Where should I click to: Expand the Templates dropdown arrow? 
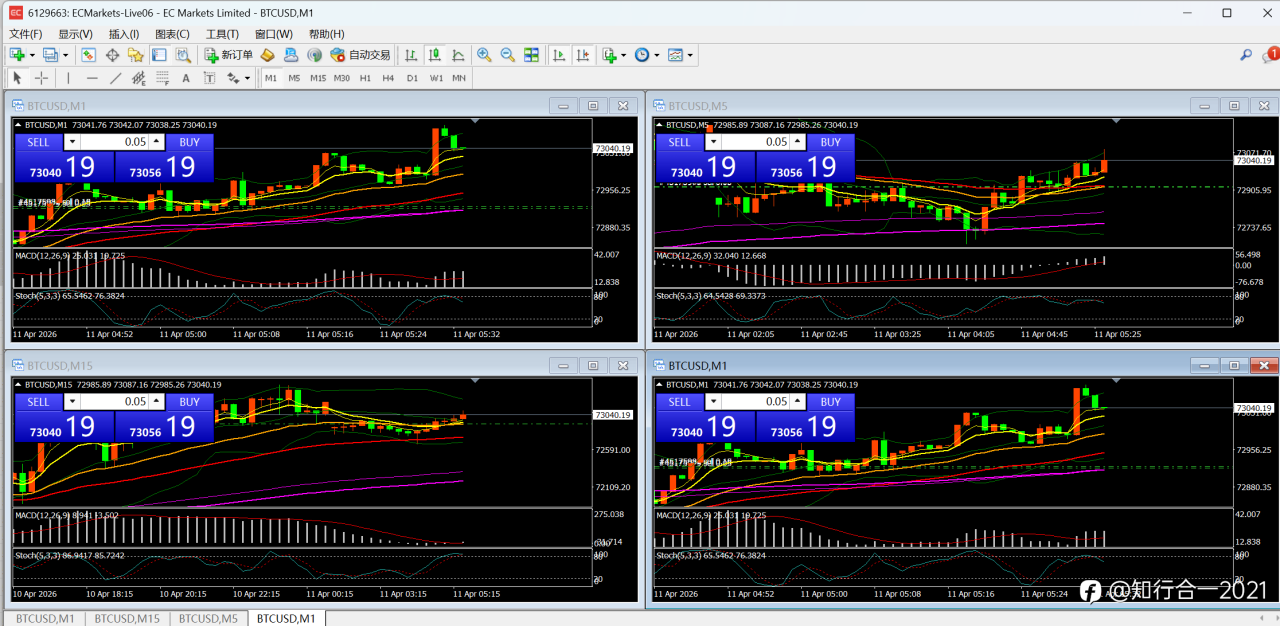690,55
